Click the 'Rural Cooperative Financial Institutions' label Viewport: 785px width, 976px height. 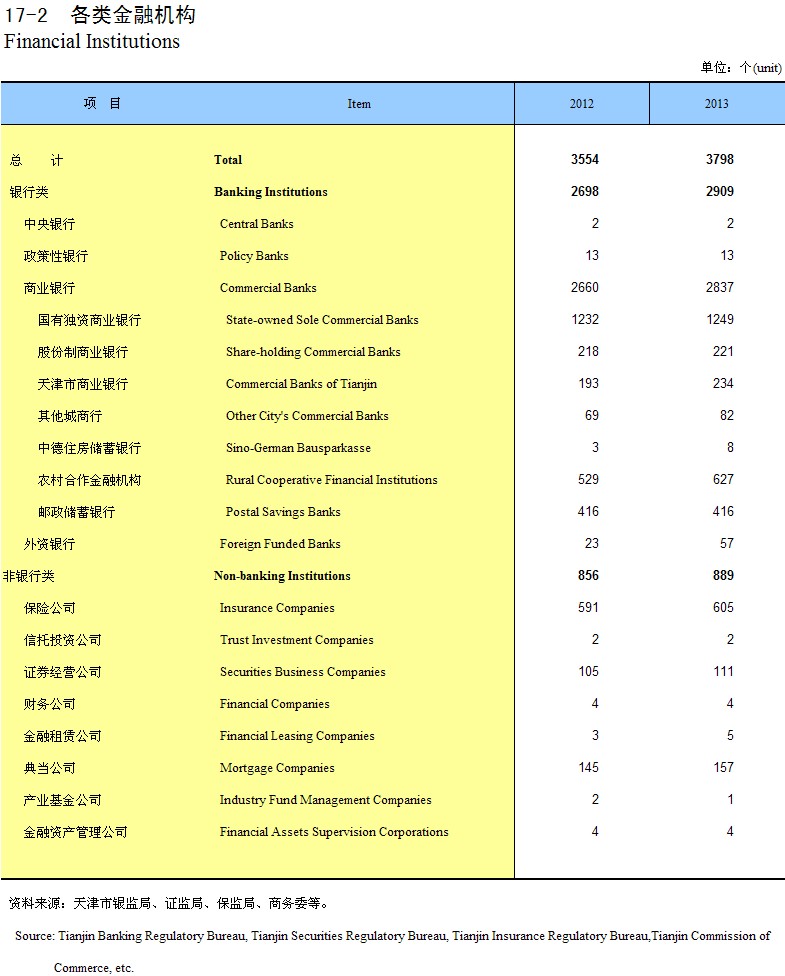click(331, 480)
